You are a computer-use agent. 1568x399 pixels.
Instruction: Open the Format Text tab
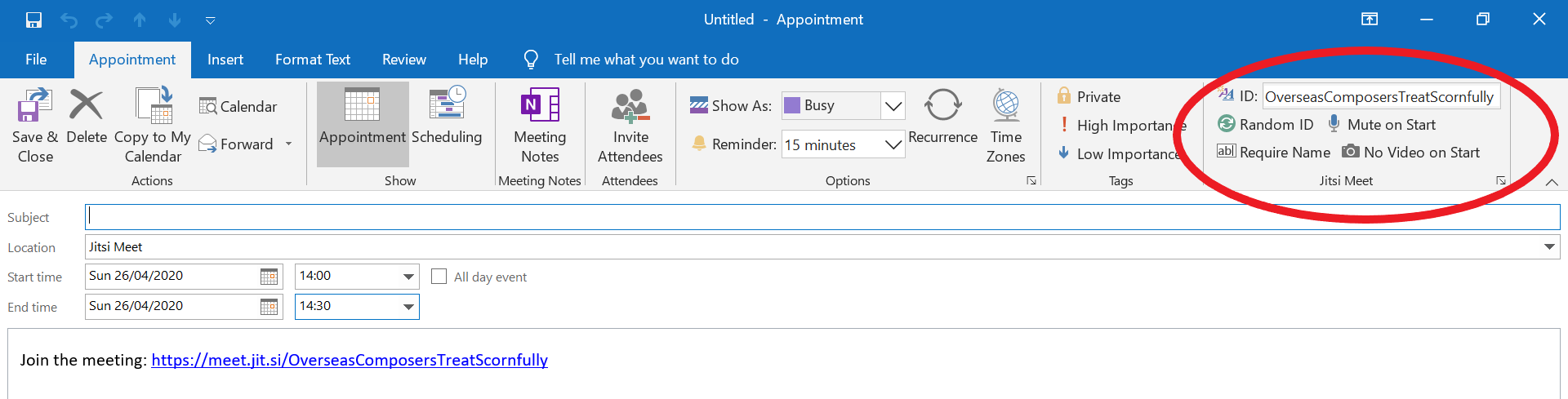click(x=313, y=60)
